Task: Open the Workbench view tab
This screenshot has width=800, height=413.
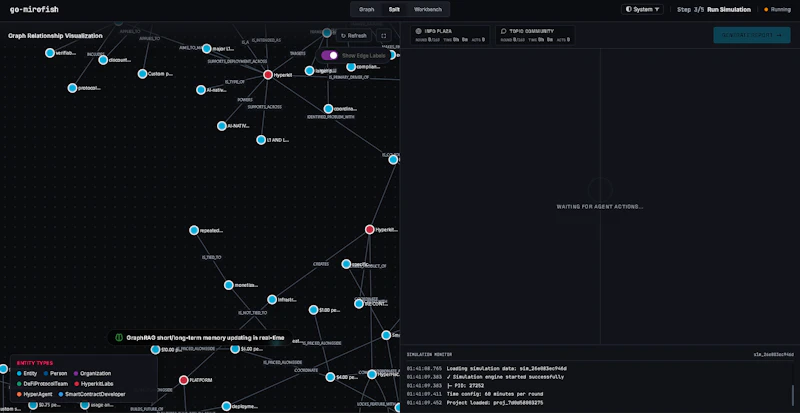Action: coord(428,9)
